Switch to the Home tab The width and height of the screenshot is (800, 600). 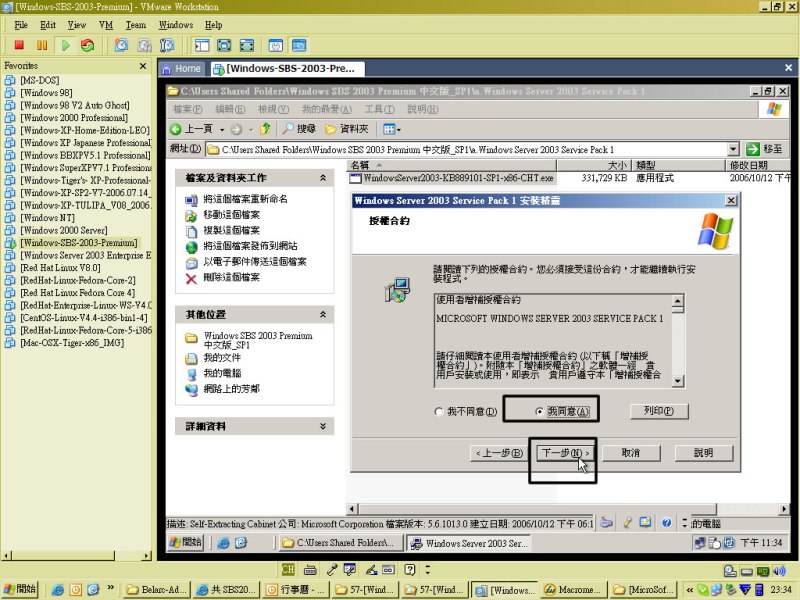pos(182,68)
